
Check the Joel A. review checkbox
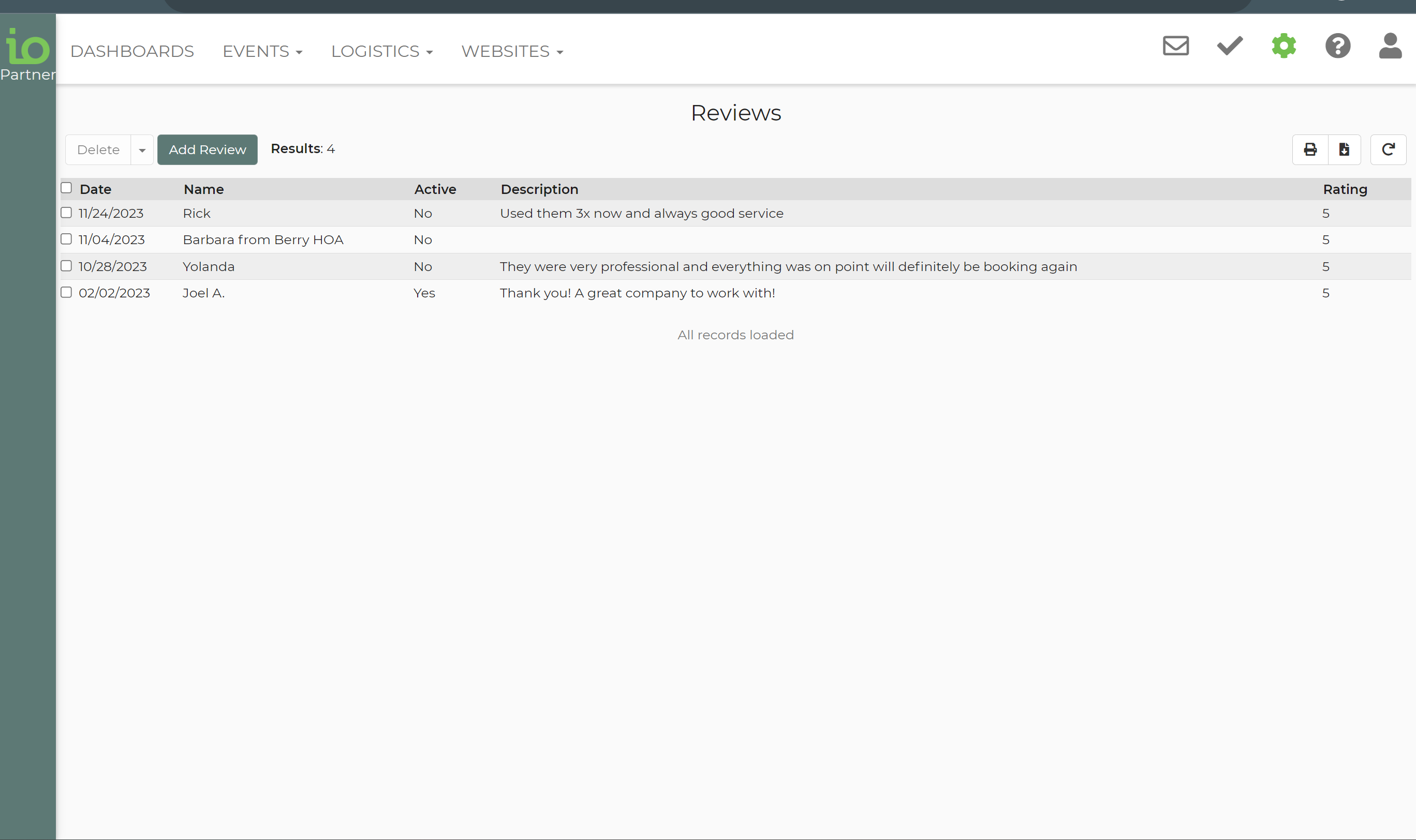click(66, 293)
